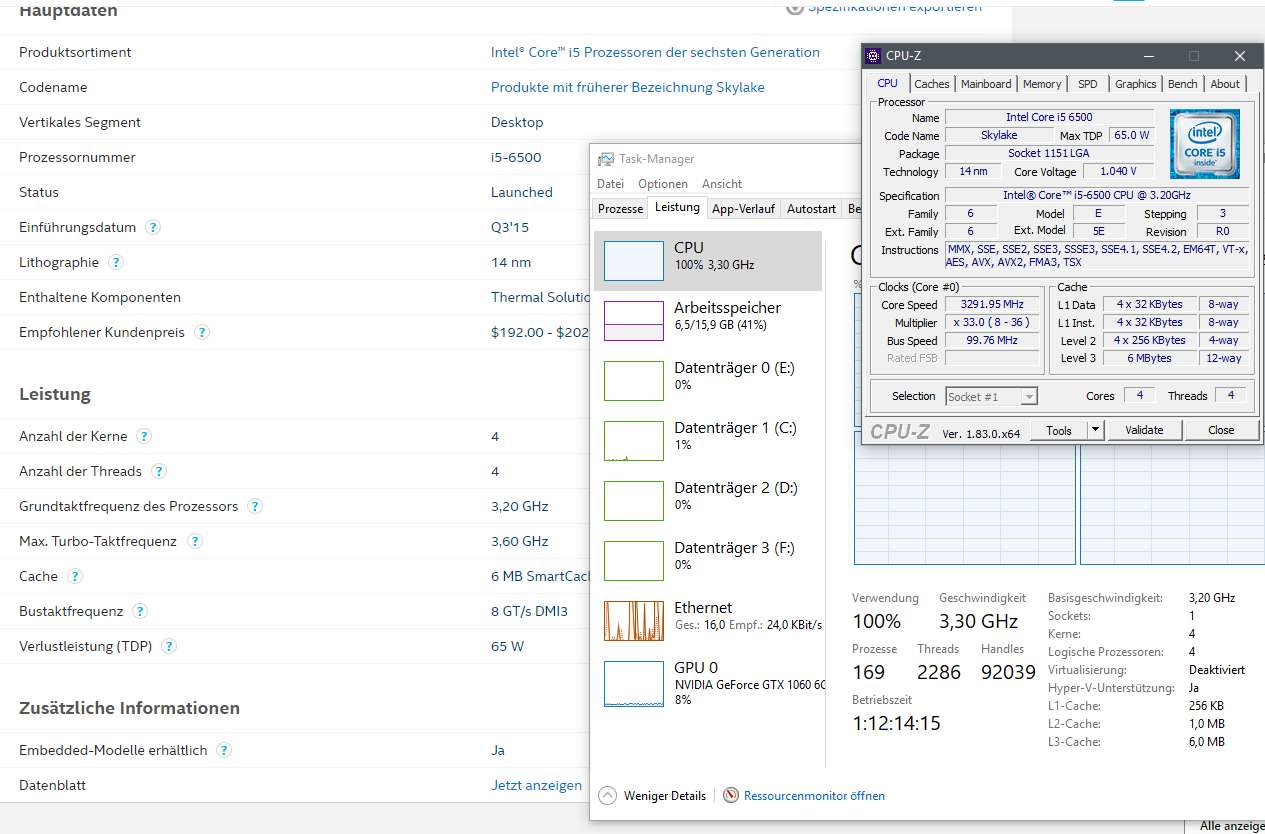
Task: Click help icon next to Anzahl der Threads
Action: [159, 471]
